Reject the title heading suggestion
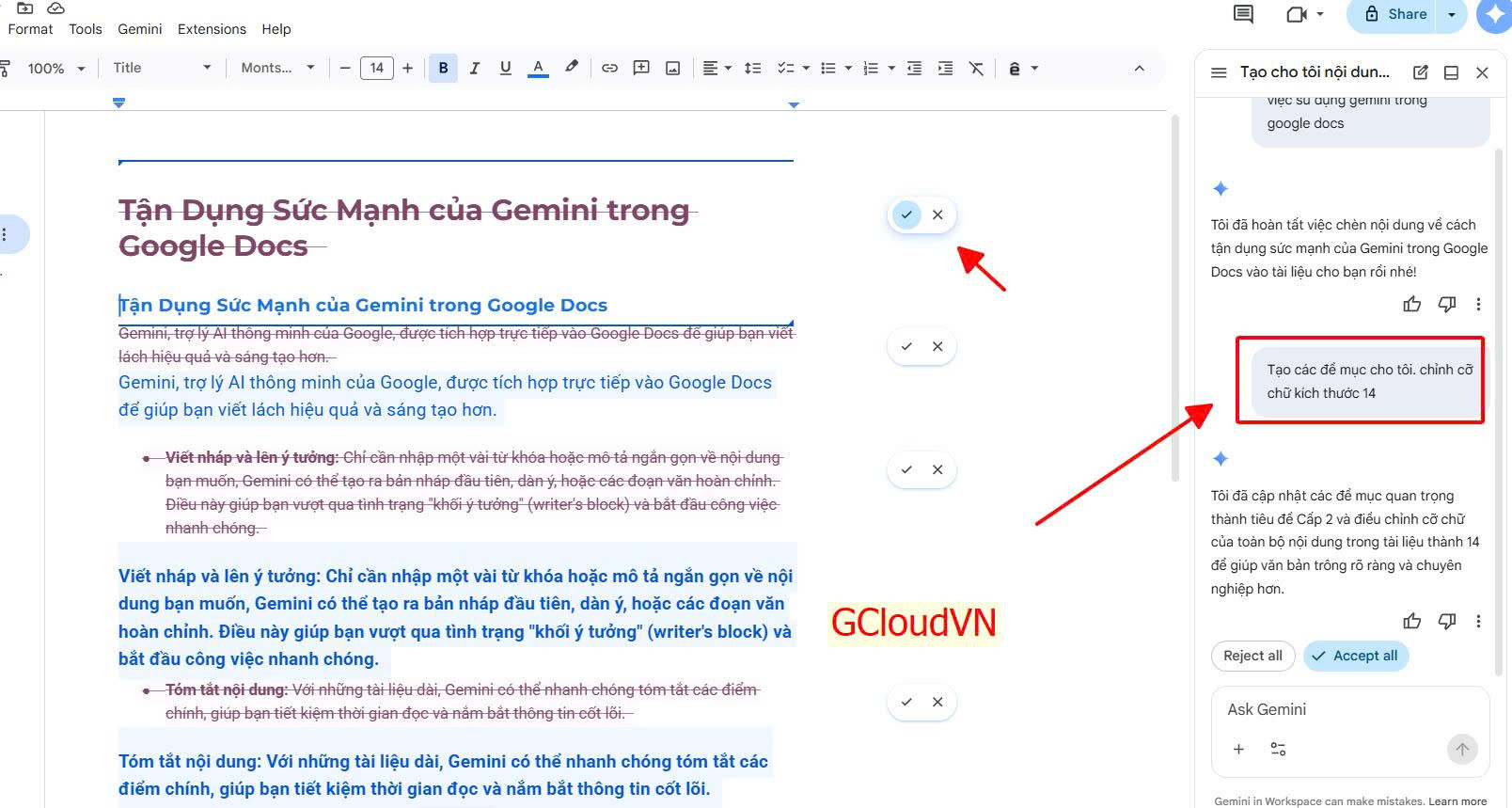Viewport: 1512px width, 808px height. click(937, 214)
